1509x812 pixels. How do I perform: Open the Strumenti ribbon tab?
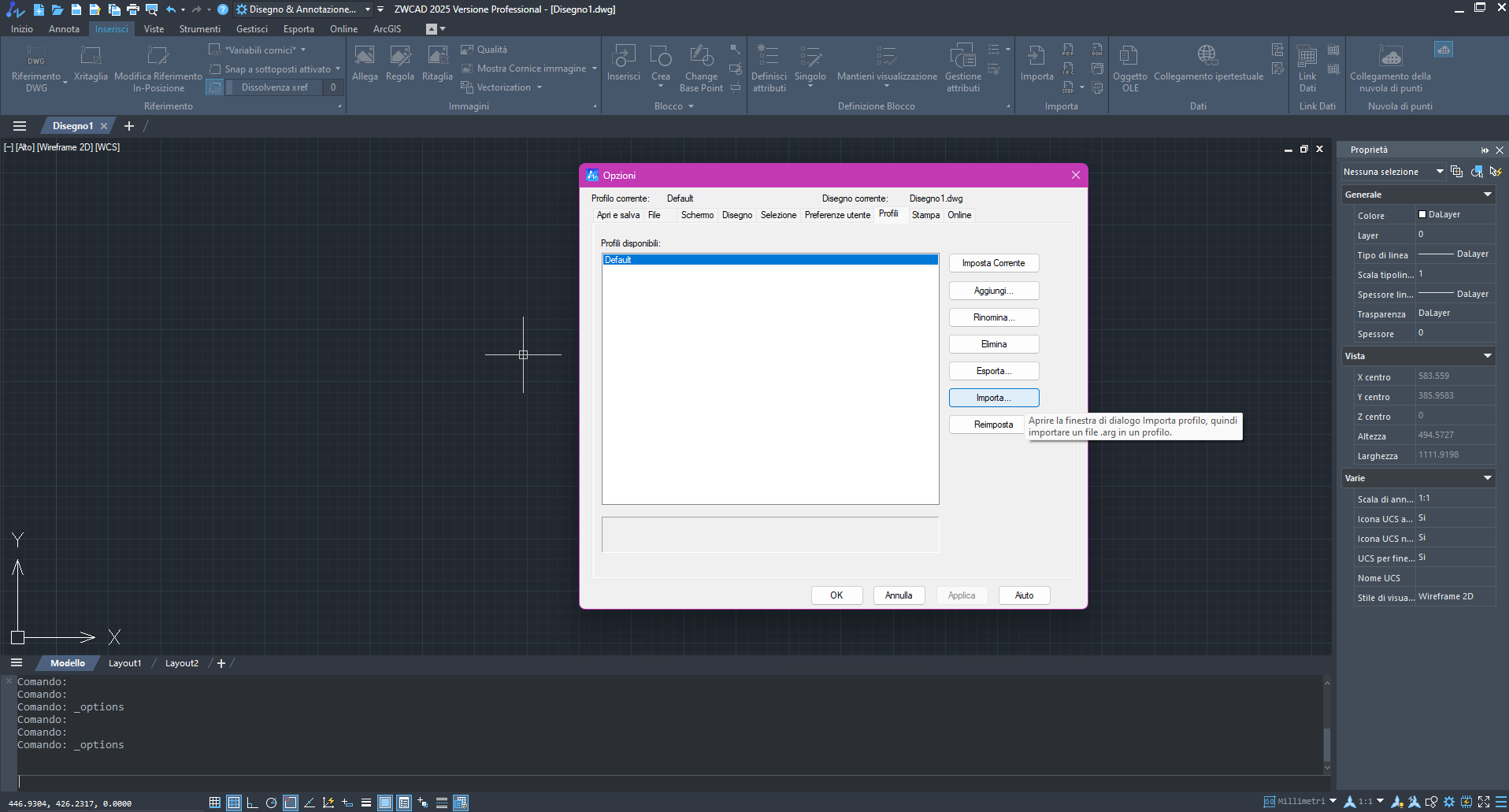coord(199,29)
